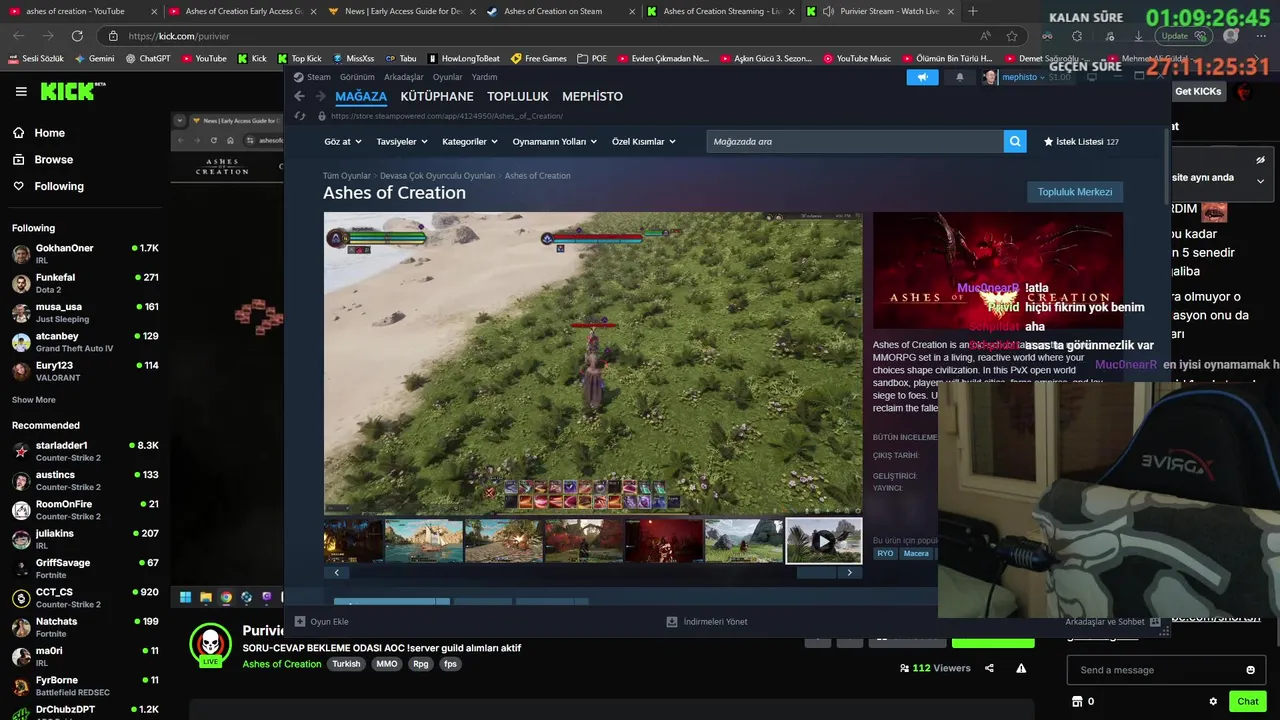Expand Kategoriler dropdown
The height and width of the screenshot is (720, 1280).
[469, 142]
